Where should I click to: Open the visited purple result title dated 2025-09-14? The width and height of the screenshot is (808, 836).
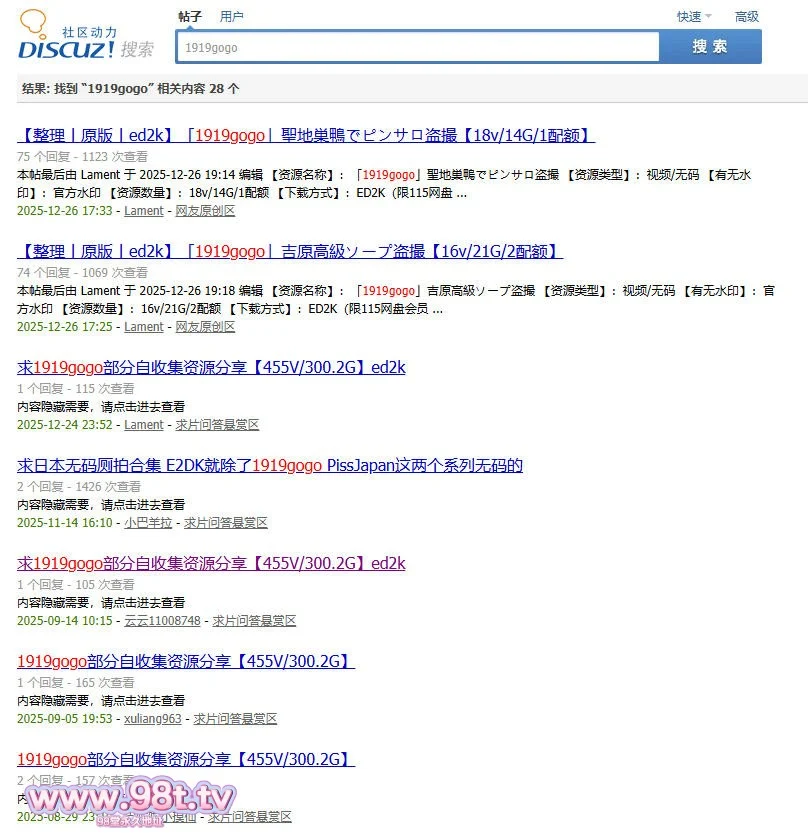tap(211, 563)
